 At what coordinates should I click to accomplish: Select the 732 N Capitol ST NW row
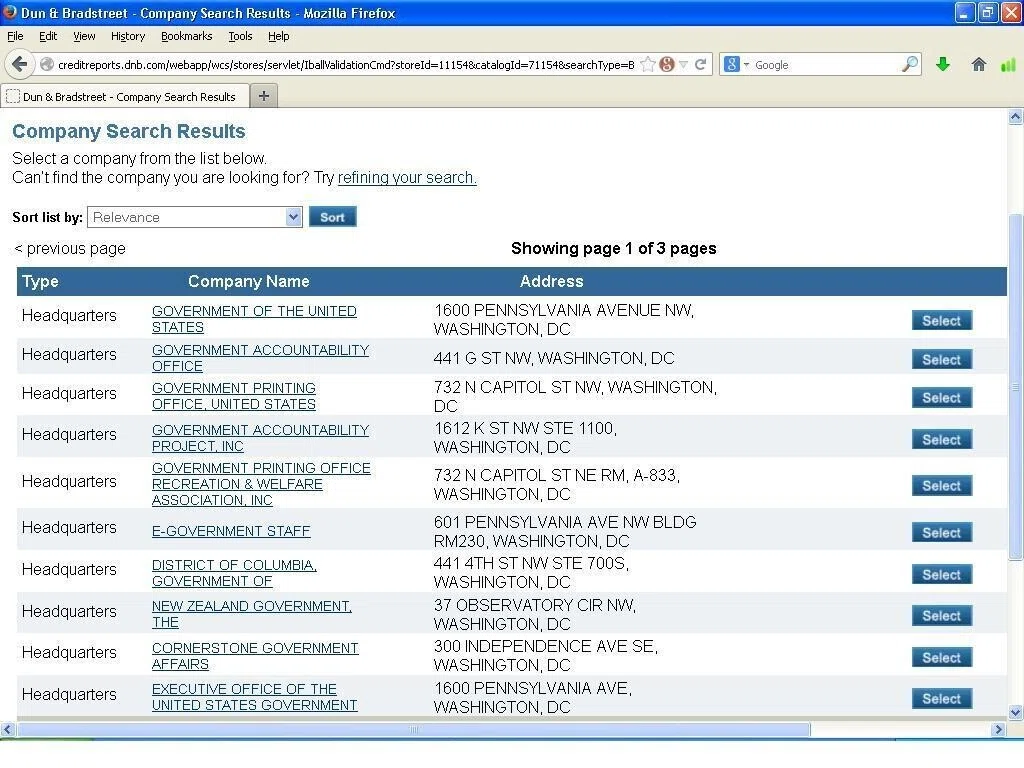[x=942, y=398]
